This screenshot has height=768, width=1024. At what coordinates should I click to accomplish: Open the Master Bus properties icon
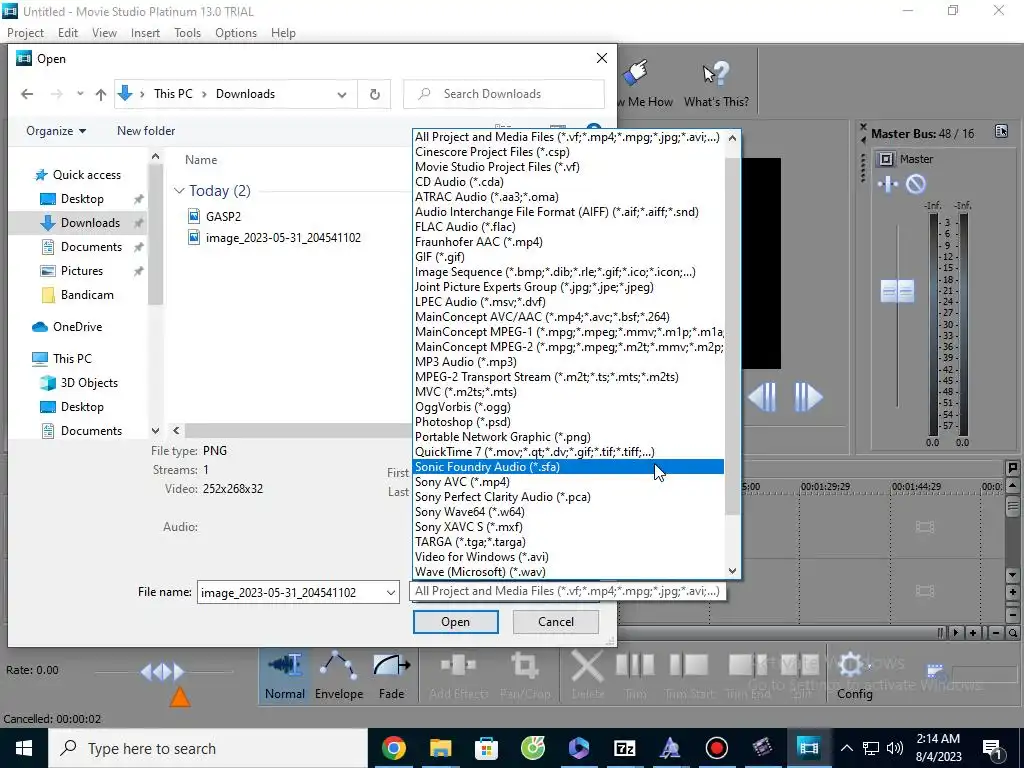click(1001, 131)
